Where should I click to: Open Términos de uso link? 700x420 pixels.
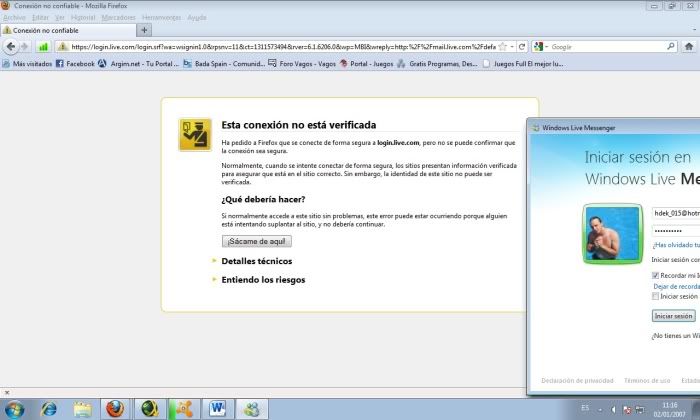click(x=647, y=381)
